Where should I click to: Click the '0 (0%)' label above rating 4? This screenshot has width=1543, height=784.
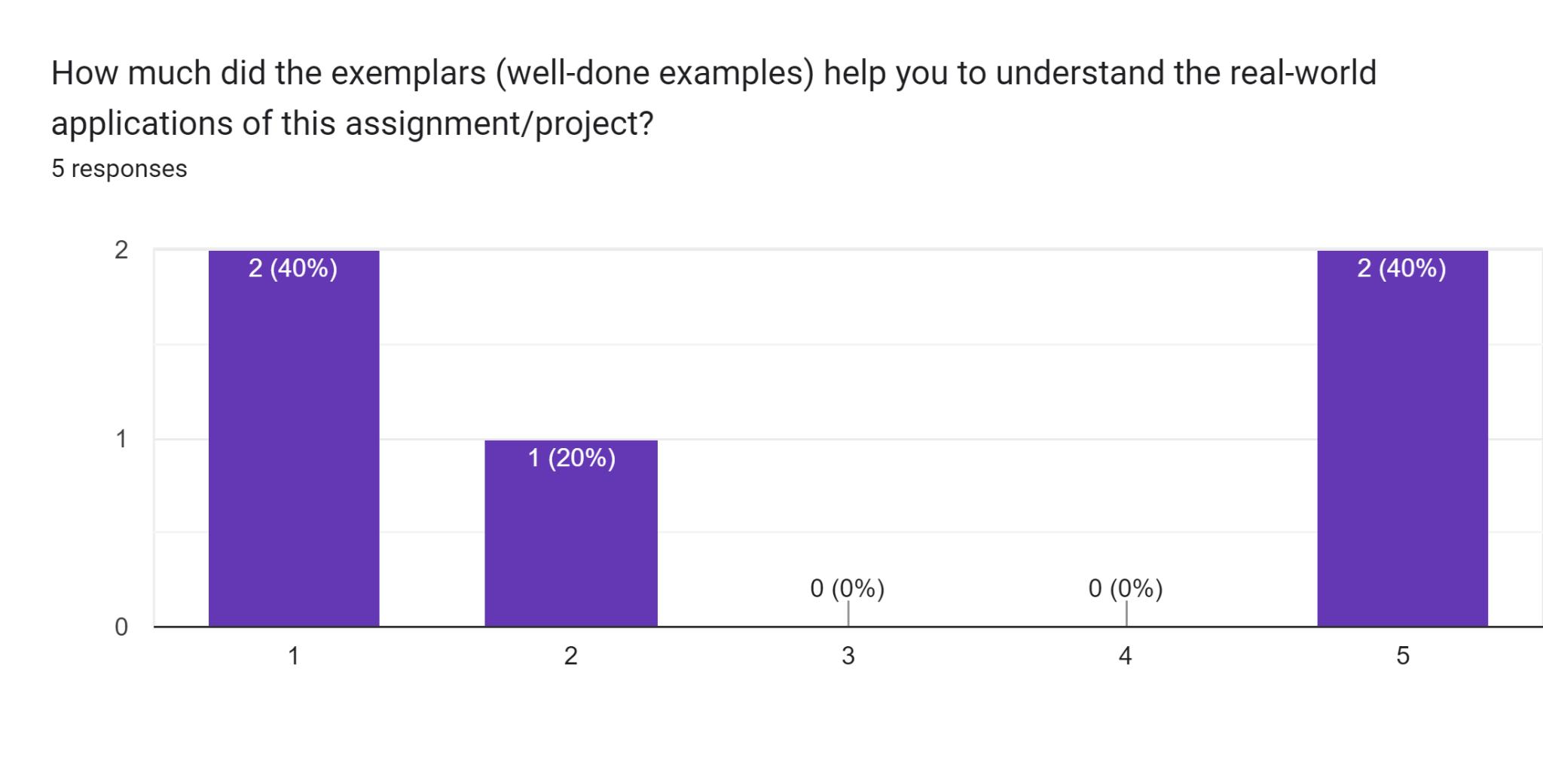click(1126, 588)
